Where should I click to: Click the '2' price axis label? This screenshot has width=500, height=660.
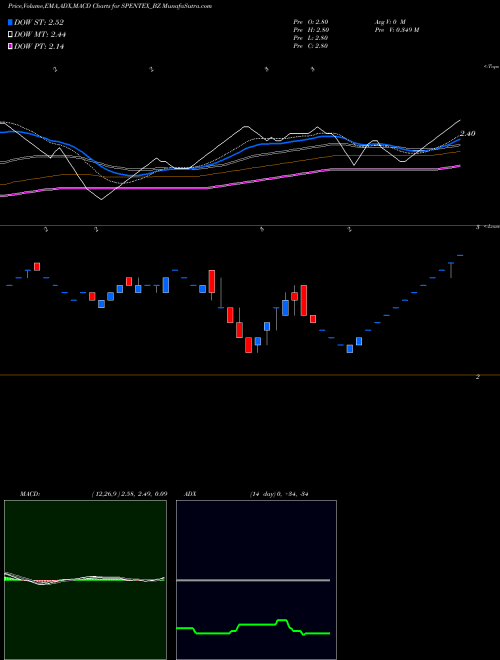(477, 377)
